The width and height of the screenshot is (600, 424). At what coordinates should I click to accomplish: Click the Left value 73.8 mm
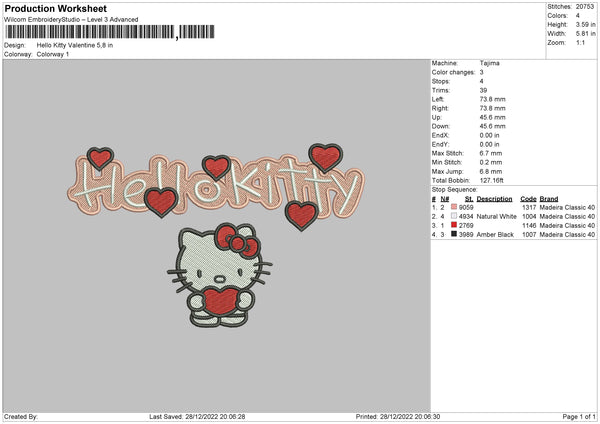(492, 99)
